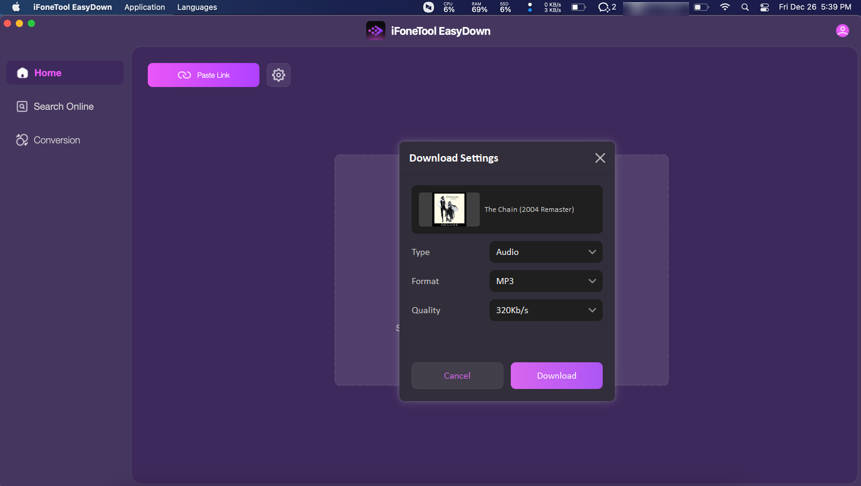Click the Type label in dialog
The width and height of the screenshot is (861, 486).
click(x=421, y=252)
